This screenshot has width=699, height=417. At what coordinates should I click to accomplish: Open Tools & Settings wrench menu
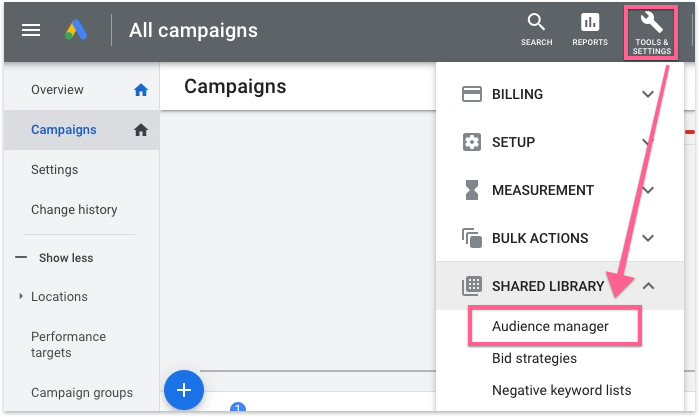click(652, 31)
